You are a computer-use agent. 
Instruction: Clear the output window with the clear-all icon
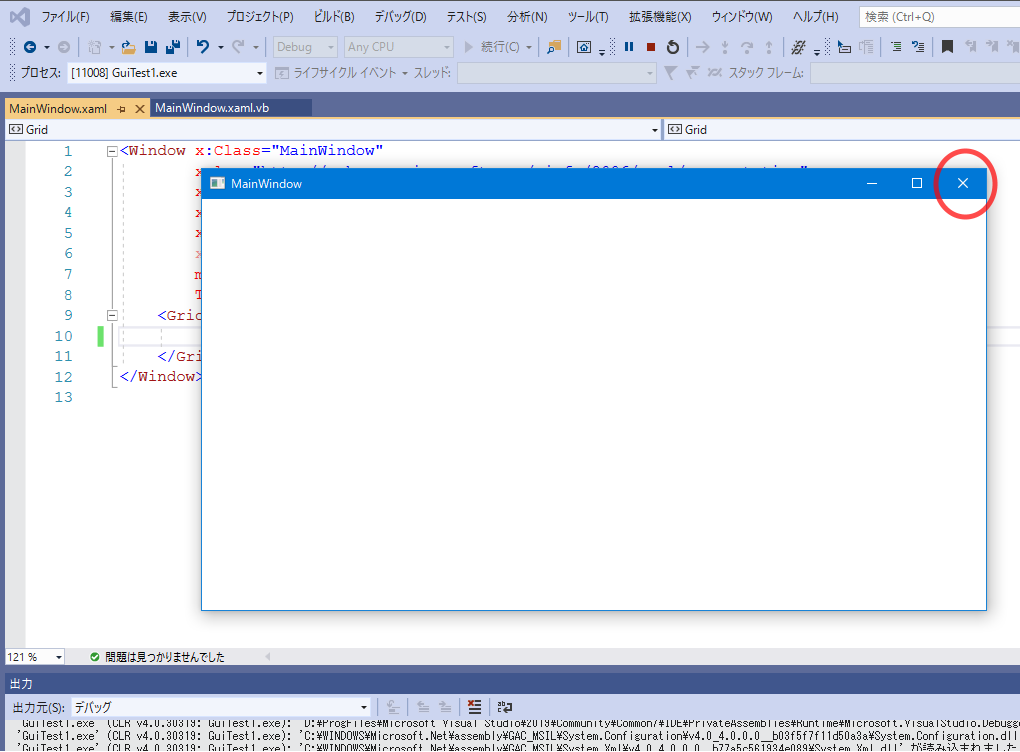tap(475, 707)
